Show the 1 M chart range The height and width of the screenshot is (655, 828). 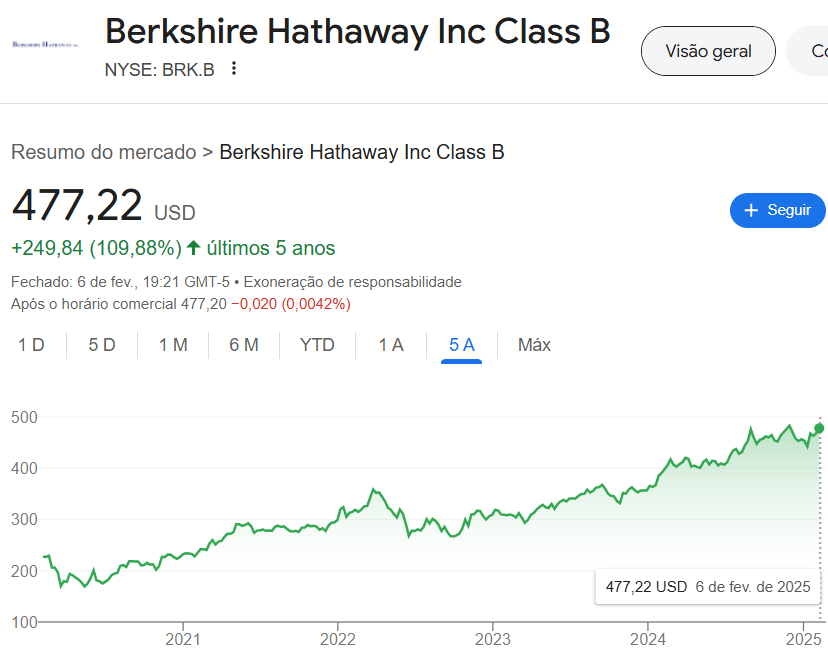pos(173,345)
